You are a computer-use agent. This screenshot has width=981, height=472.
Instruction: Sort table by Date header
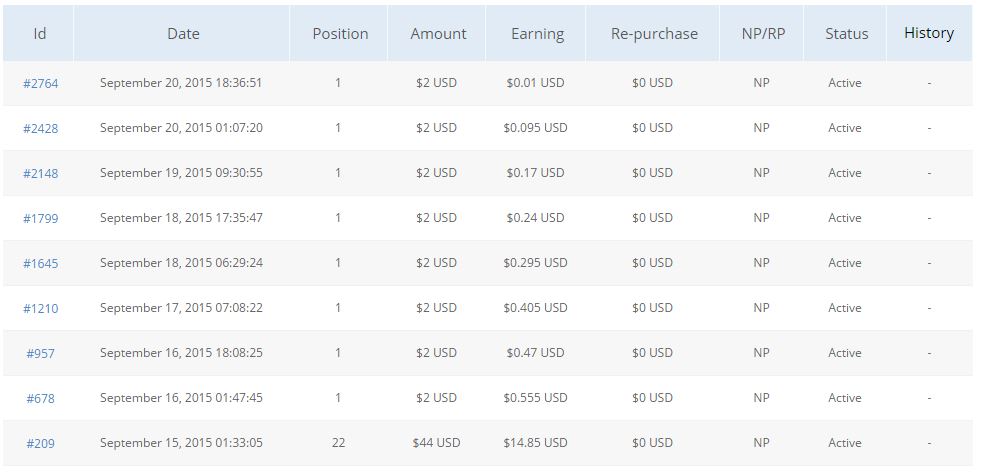click(x=183, y=33)
